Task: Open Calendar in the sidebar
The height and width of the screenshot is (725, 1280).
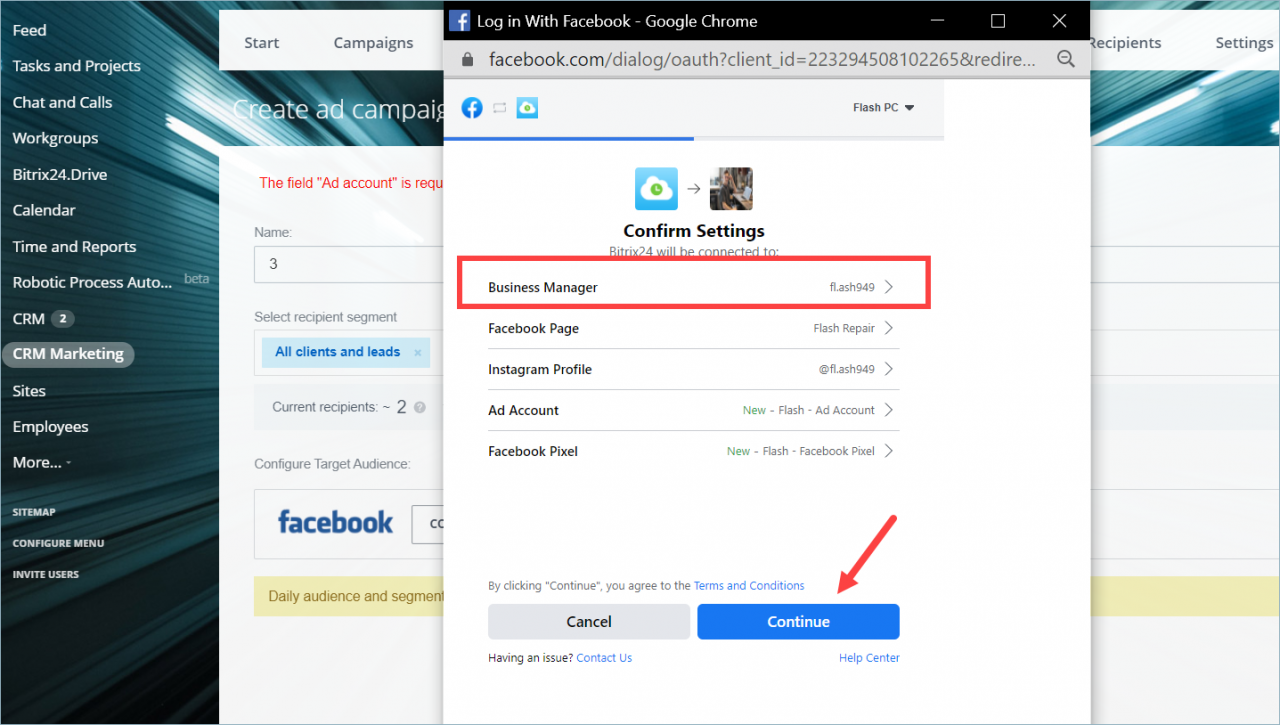Action: point(43,210)
